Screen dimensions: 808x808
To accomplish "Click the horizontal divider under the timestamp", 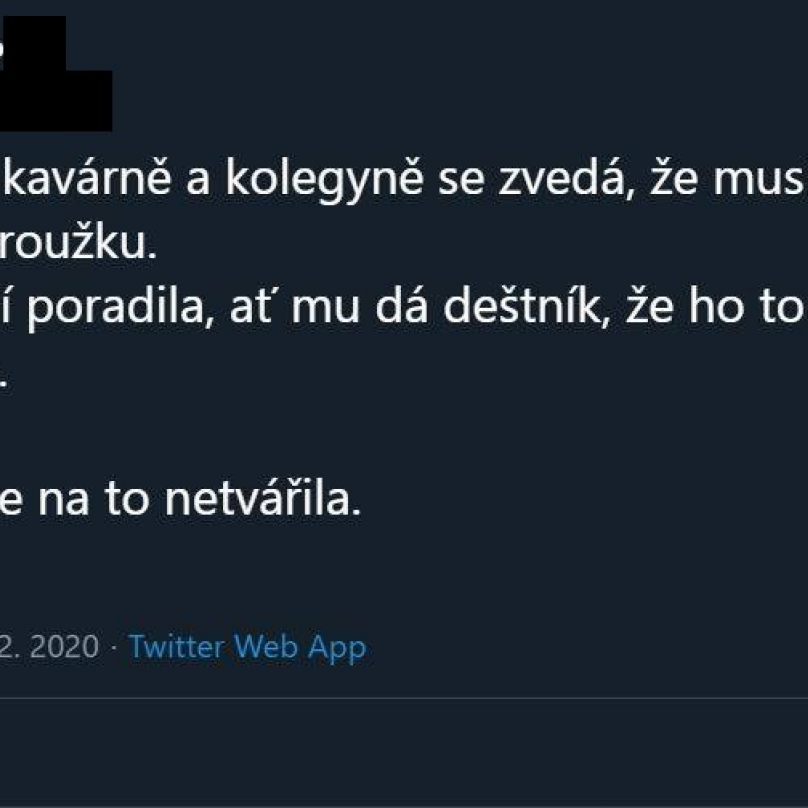I will 404,699.
